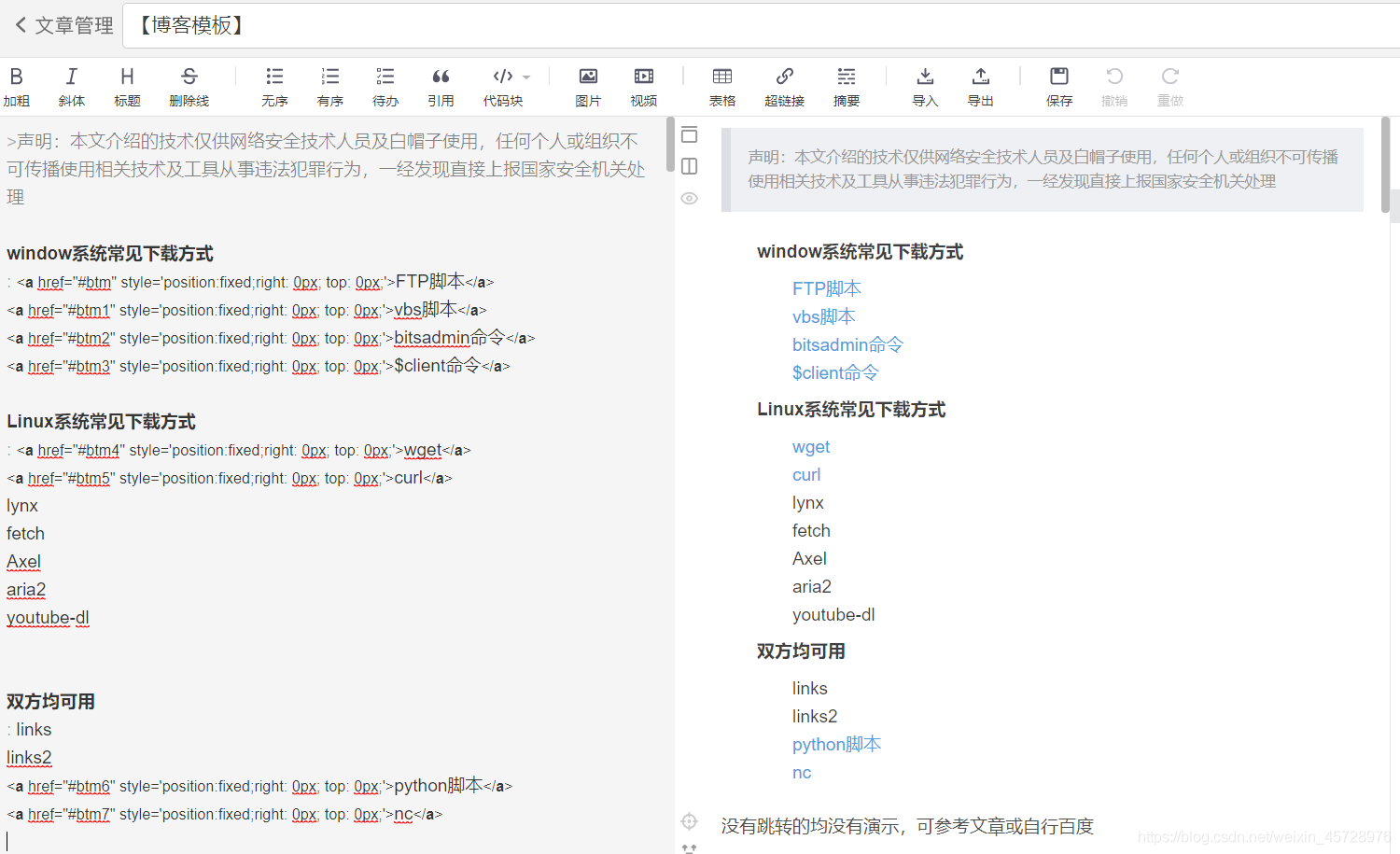Apply italic (斜体) formatting
This screenshot has width=1400, height=854.
[x=71, y=87]
